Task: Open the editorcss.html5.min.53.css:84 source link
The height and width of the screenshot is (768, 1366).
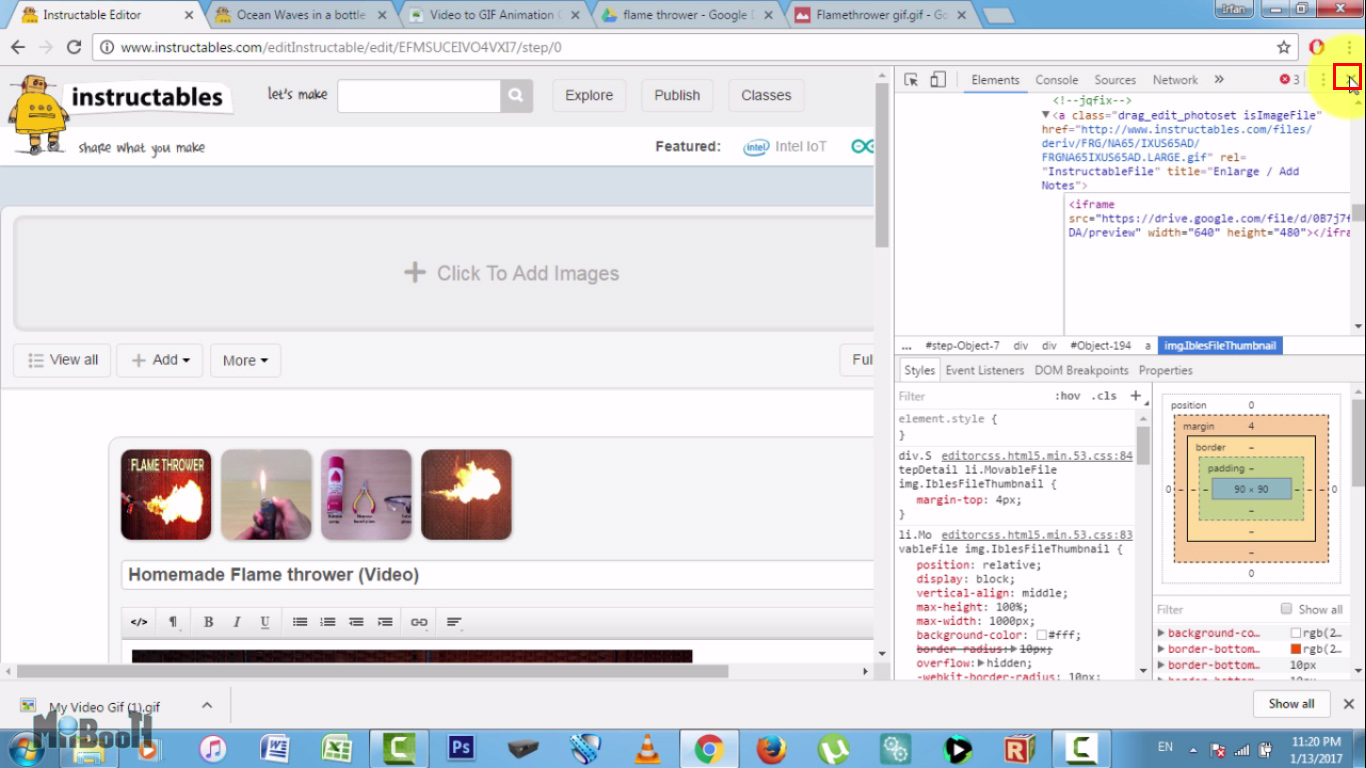Action: 1037,456
